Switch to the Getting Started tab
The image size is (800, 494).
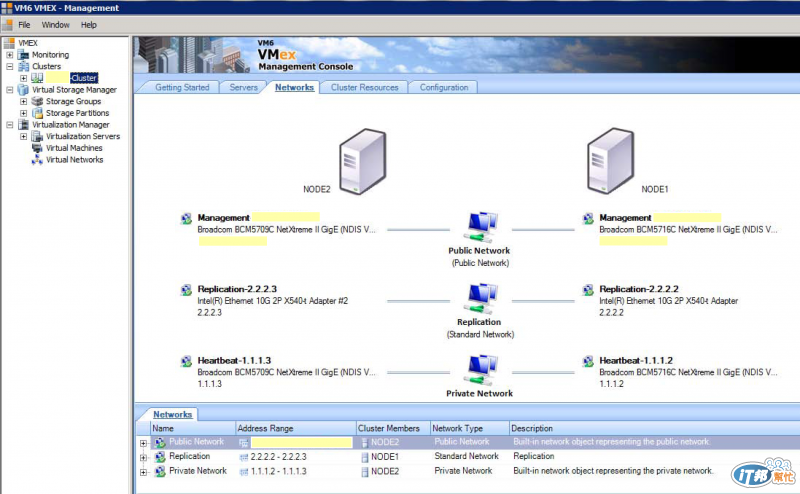pyautogui.click(x=182, y=87)
